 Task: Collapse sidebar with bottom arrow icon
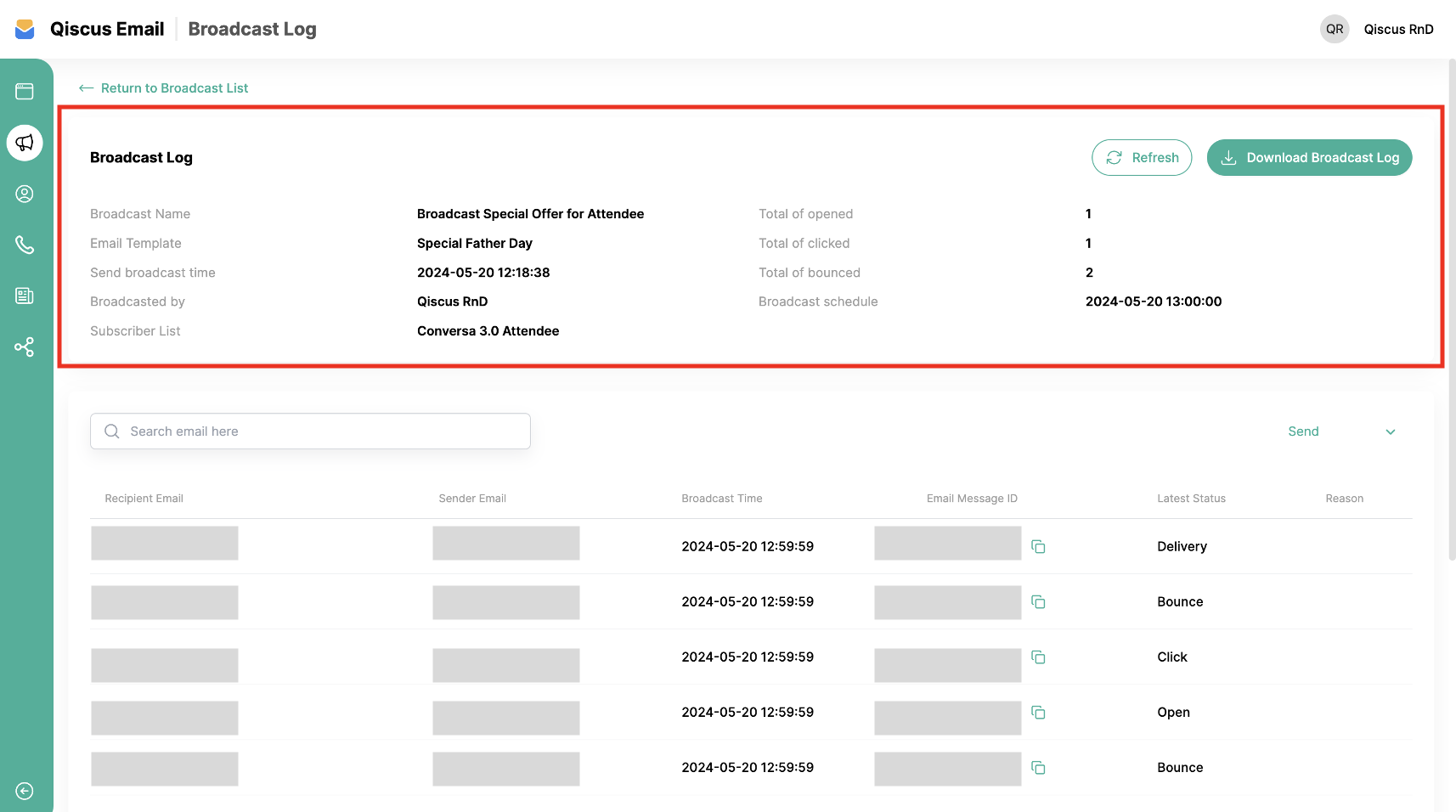[25, 791]
